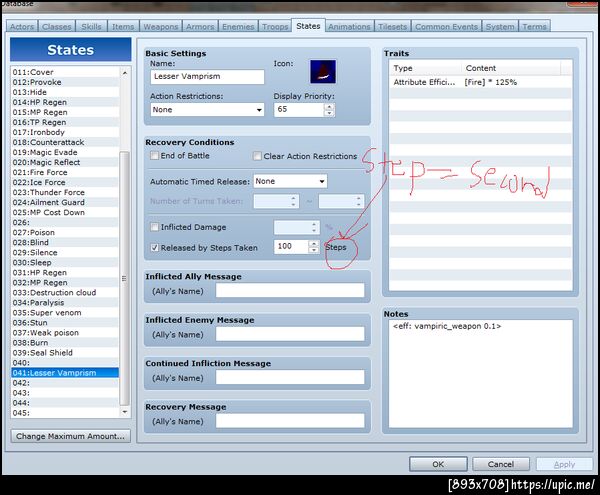Click the Inflicted Ally Message field
Screen dimensions: 600x495
[x=290, y=290]
